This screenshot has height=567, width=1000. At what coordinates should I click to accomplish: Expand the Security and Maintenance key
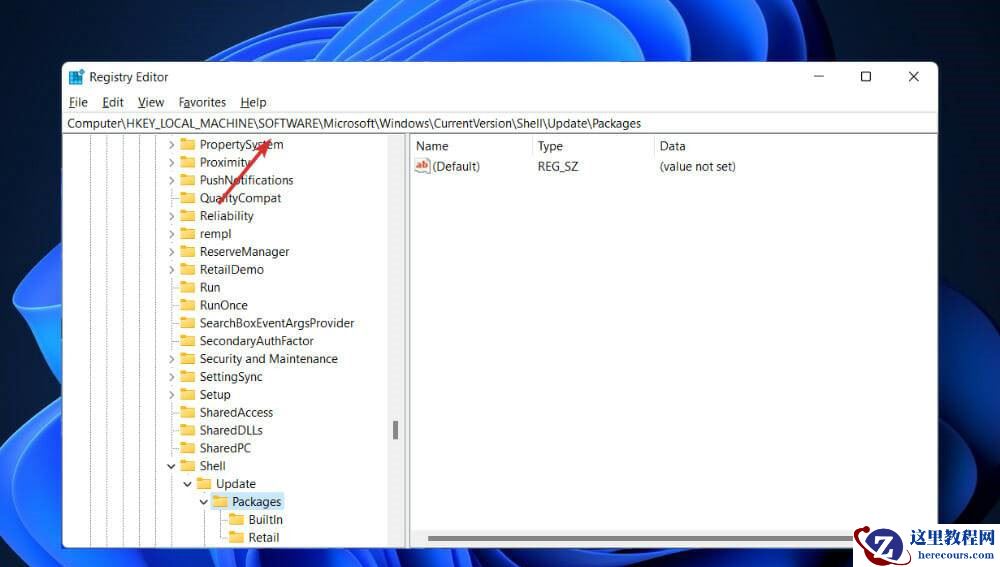click(x=171, y=359)
